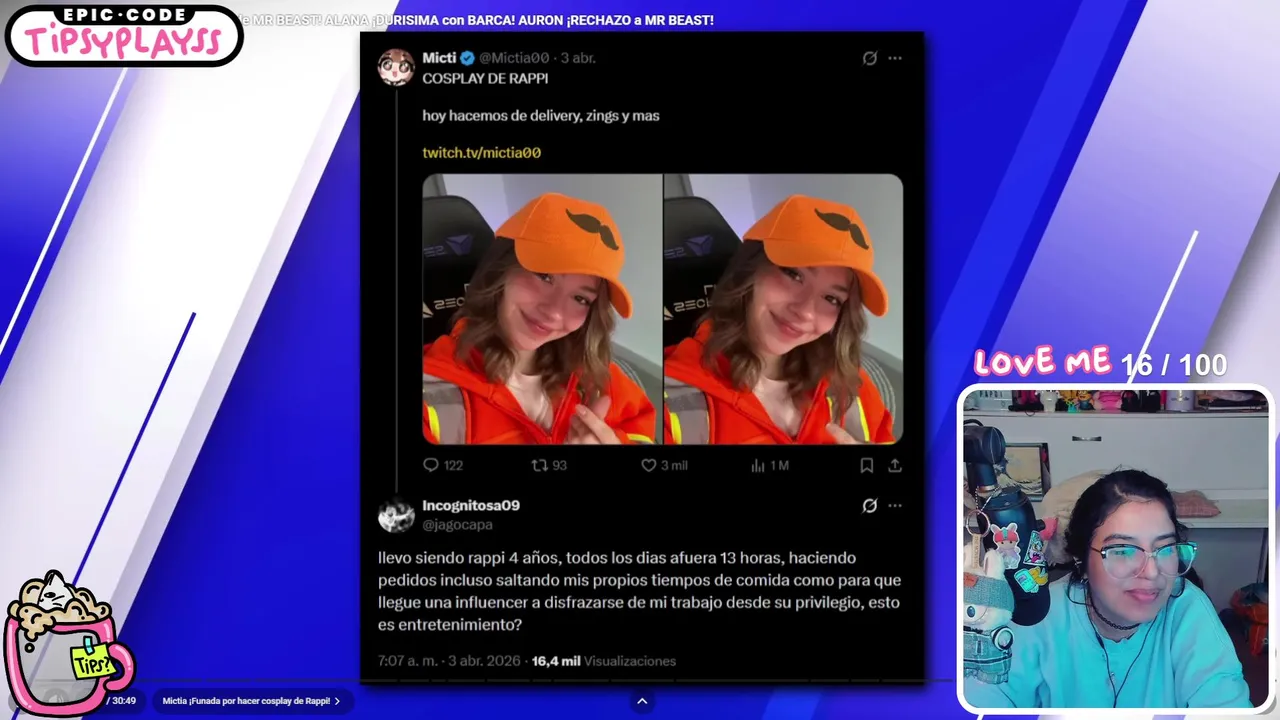
Task: Open the twitch.tv/mictia00 link
Action: (x=481, y=152)
